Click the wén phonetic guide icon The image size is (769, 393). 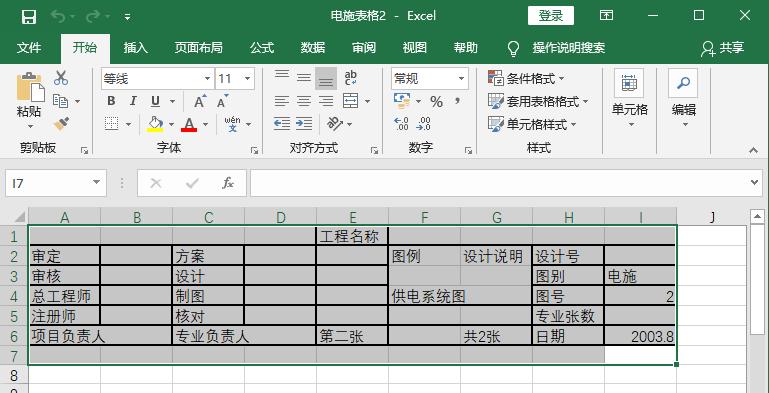pyautogui.click(x=232, y=124)
